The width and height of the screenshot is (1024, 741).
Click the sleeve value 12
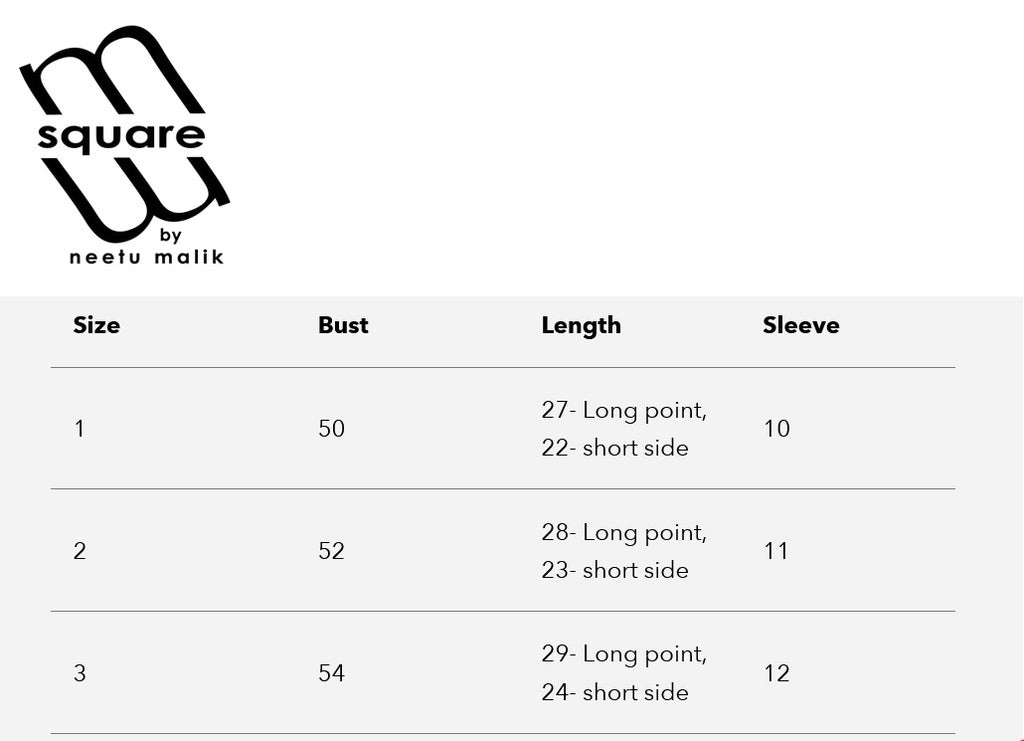click(x=776, y=673)
